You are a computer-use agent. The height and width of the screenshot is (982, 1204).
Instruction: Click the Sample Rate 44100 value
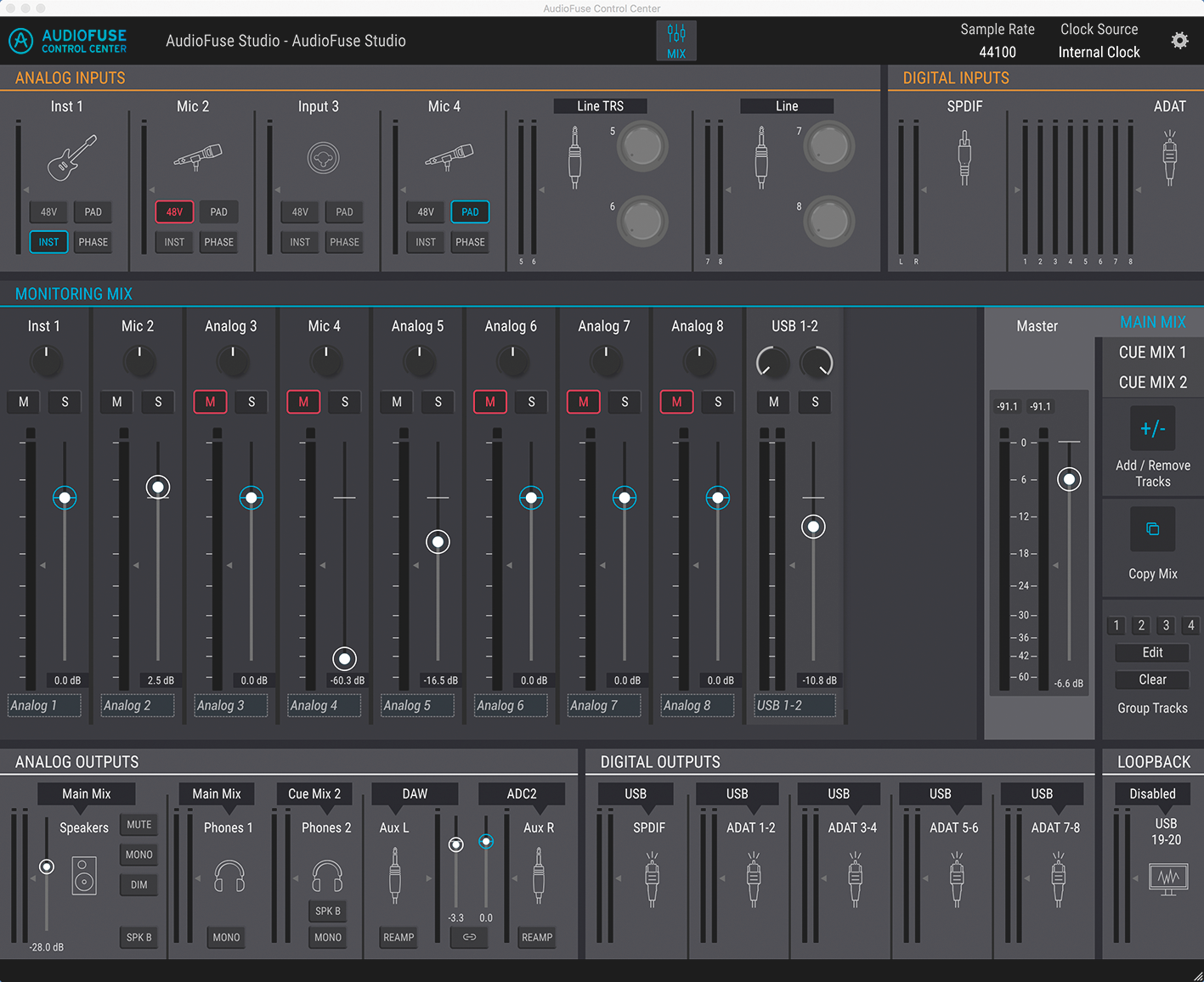(x=998, y=52)
